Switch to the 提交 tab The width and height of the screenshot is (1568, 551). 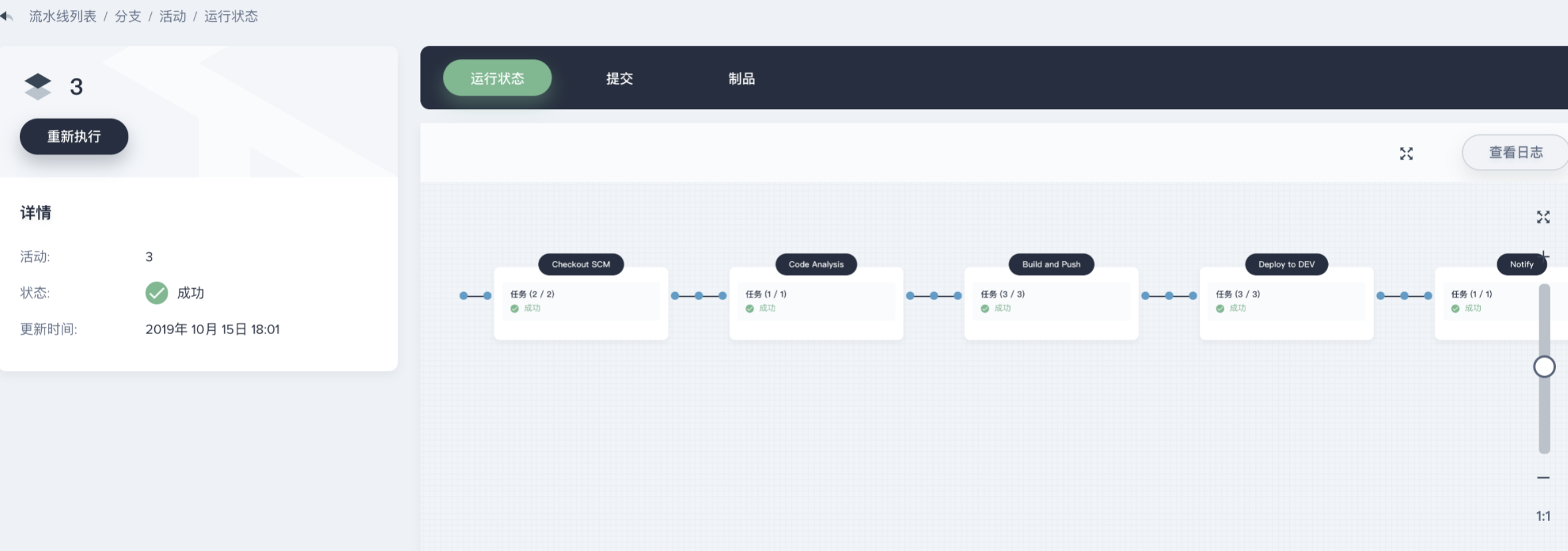pyautogui.click(x=619, y=79)
